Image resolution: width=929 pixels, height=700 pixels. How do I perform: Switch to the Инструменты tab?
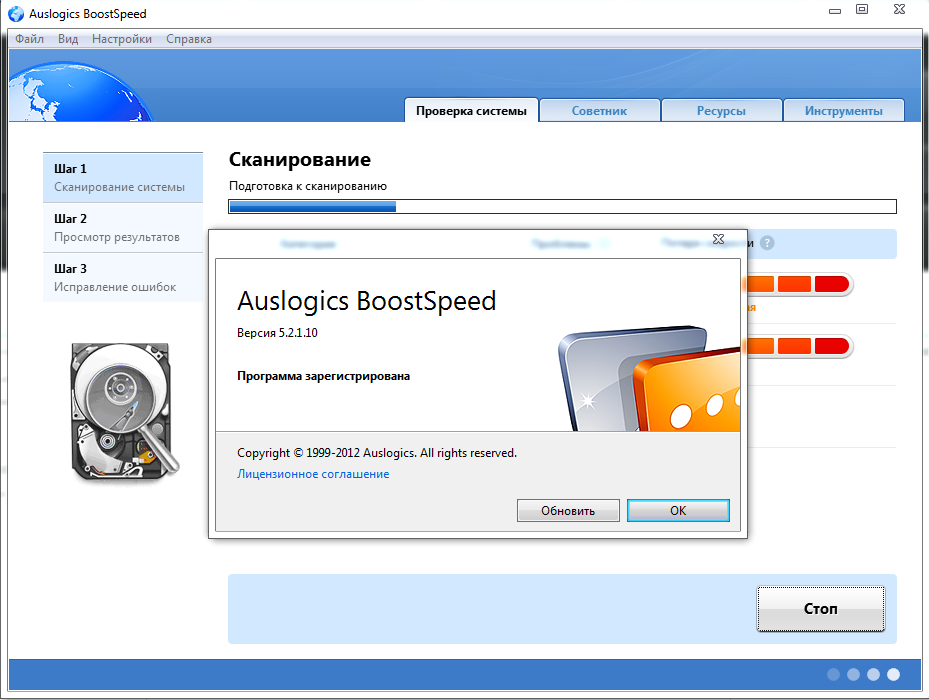click(x=843, y=111)
